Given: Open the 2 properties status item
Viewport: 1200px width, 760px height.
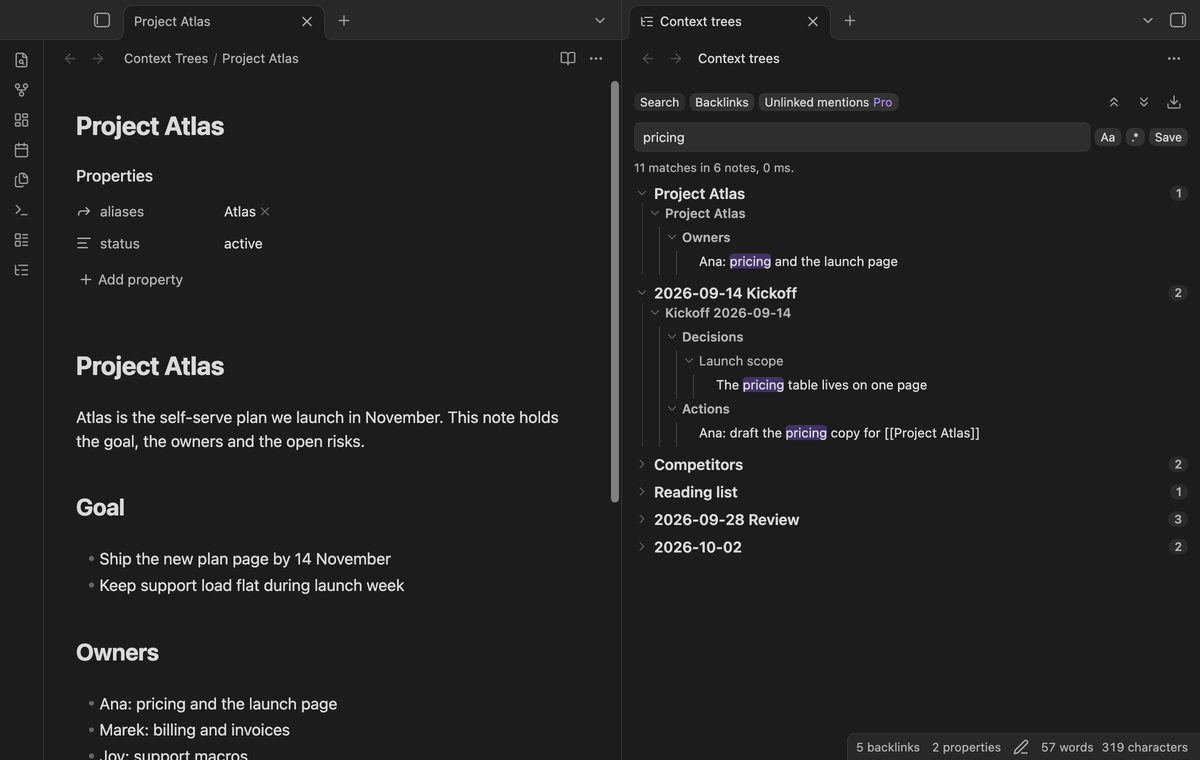Looking at the screenshot, I should click(966, 747).
